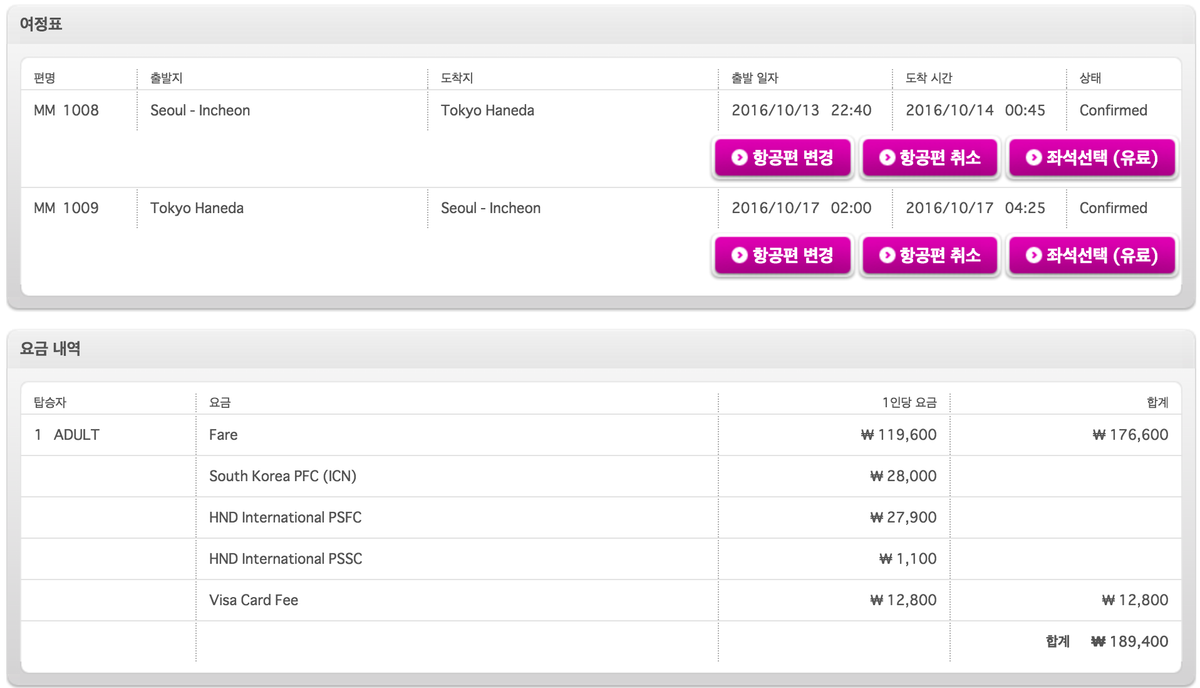The width and height of the screenshot is (1200, 688).
Task: Click 항공편 변경 for flight MM 1009
Action: tap(782, 256)
